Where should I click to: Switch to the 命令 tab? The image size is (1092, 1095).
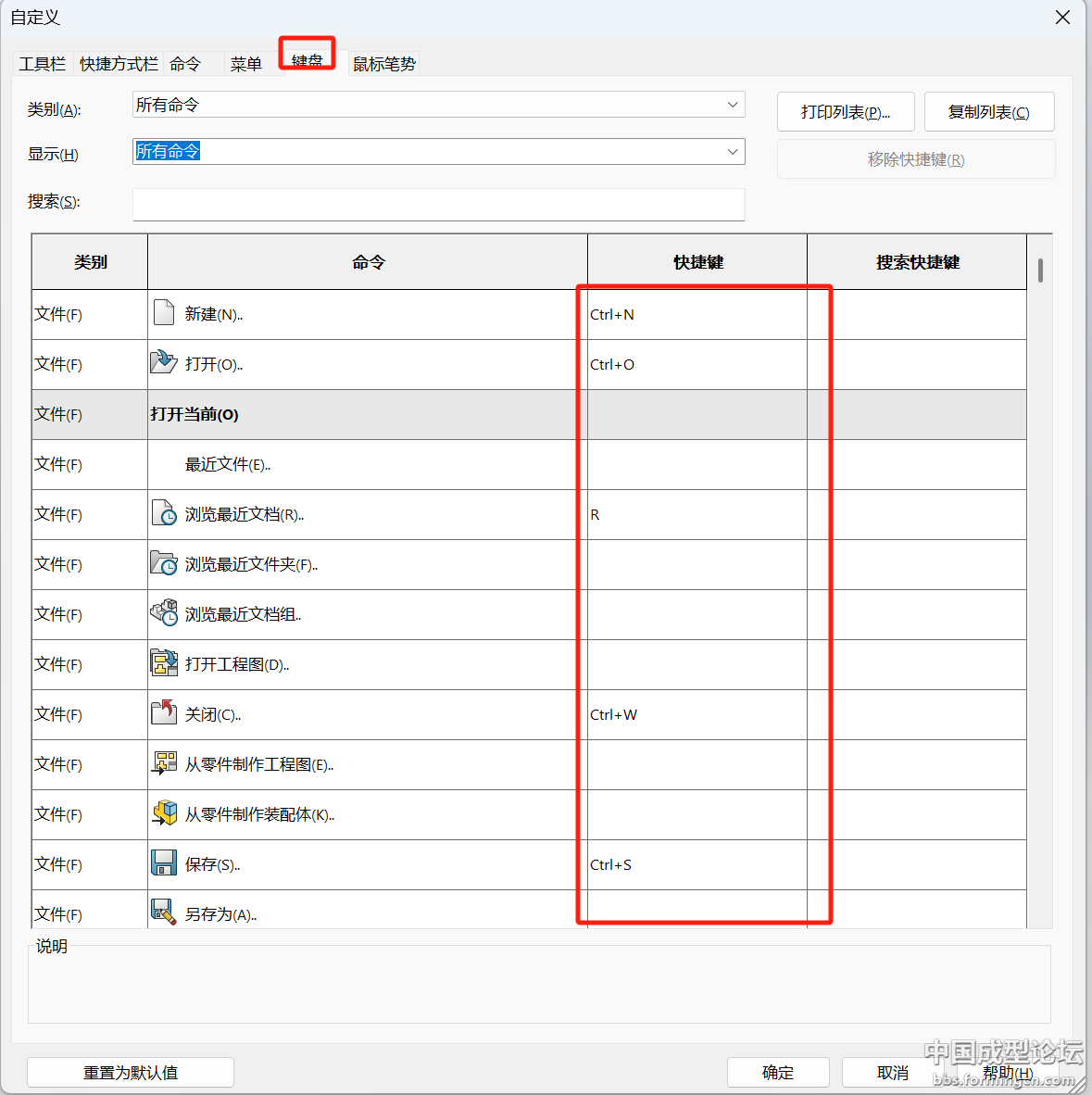pos(185,64)
